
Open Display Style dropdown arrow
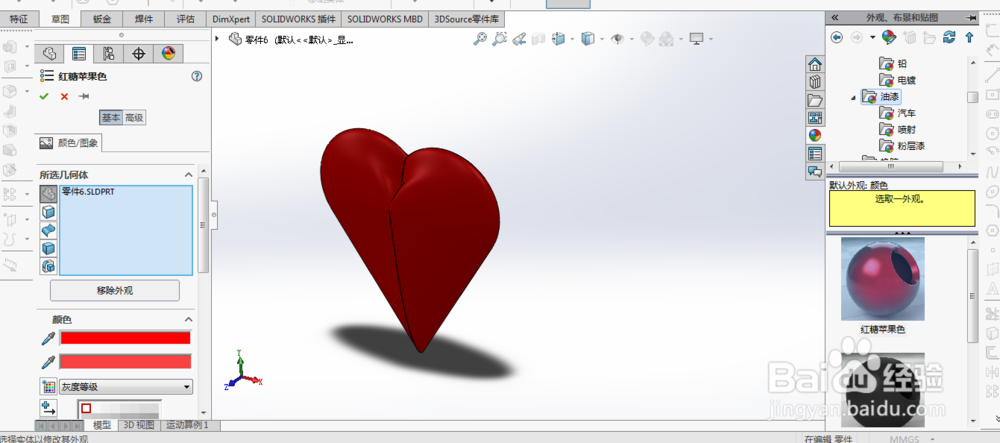click(600, 40)
